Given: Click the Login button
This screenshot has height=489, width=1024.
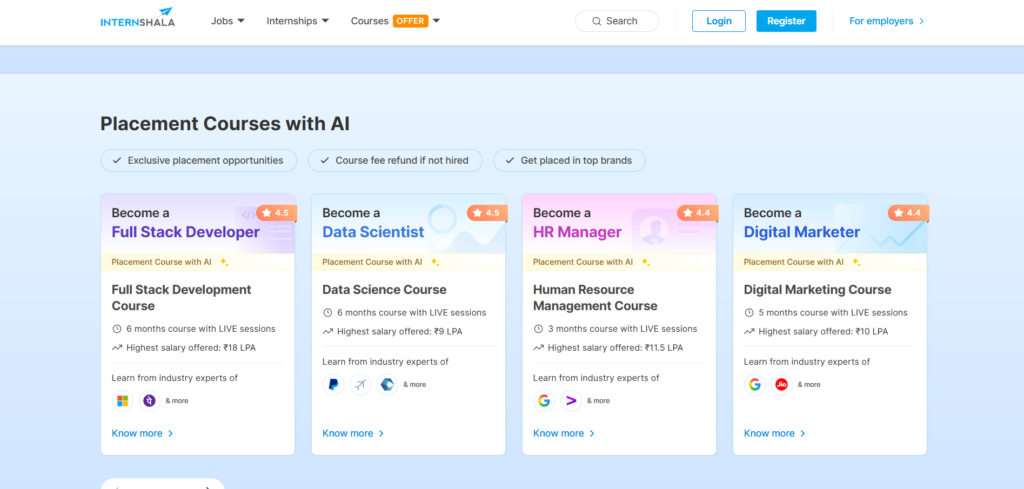Looking at the screenshot, I should [718, 21].
